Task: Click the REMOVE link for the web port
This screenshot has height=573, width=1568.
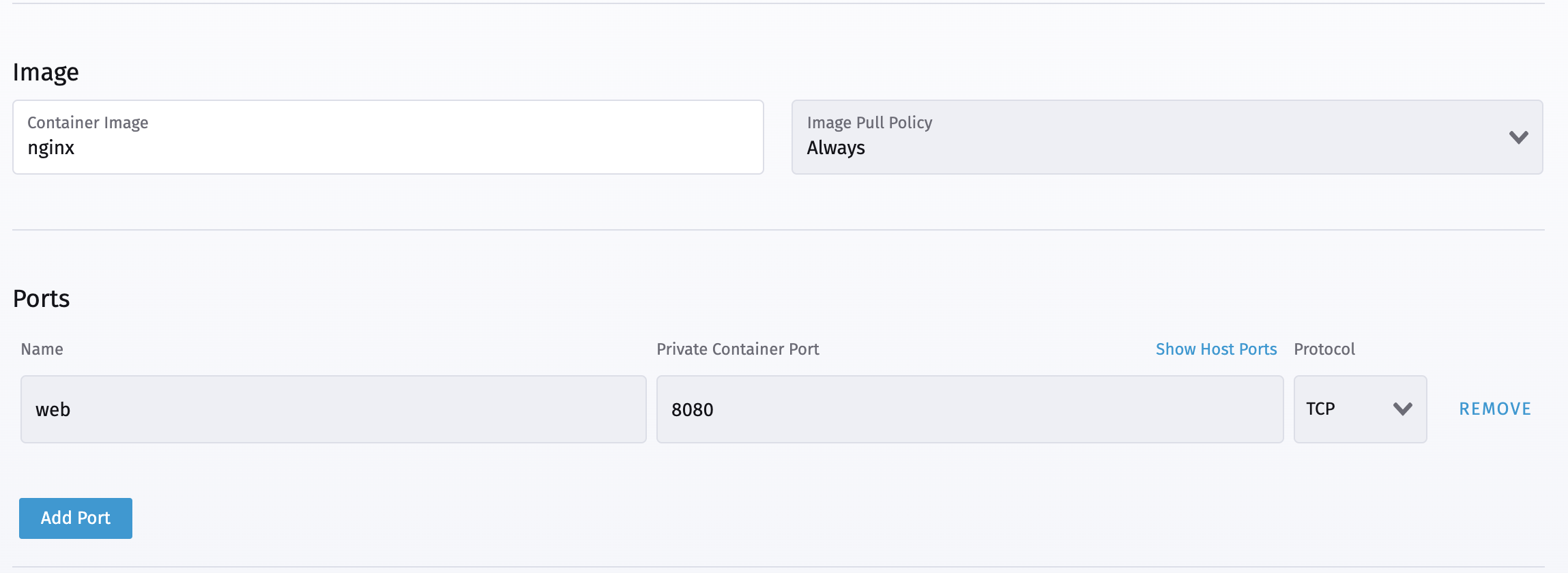Action: (x=1495, y=409)
